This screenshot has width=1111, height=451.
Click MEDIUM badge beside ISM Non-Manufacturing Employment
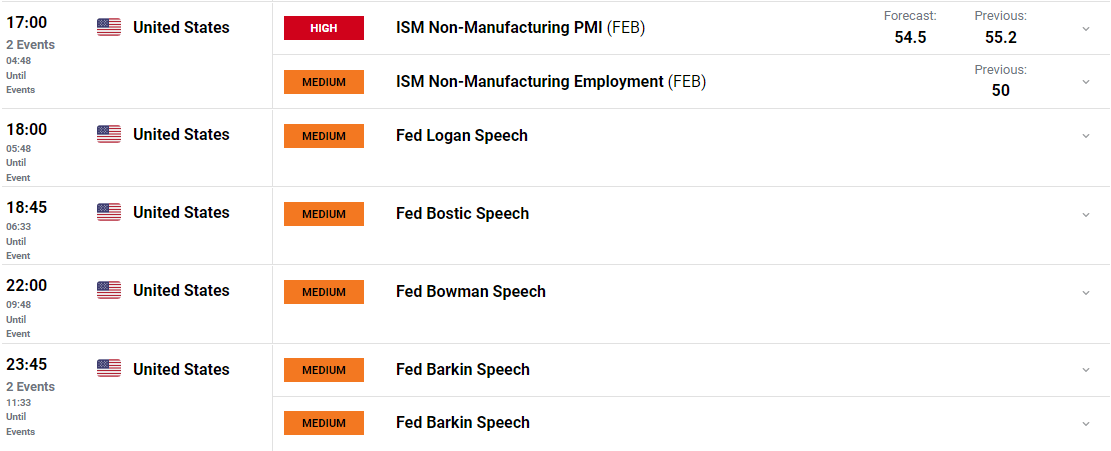click(x=324, y=82)
